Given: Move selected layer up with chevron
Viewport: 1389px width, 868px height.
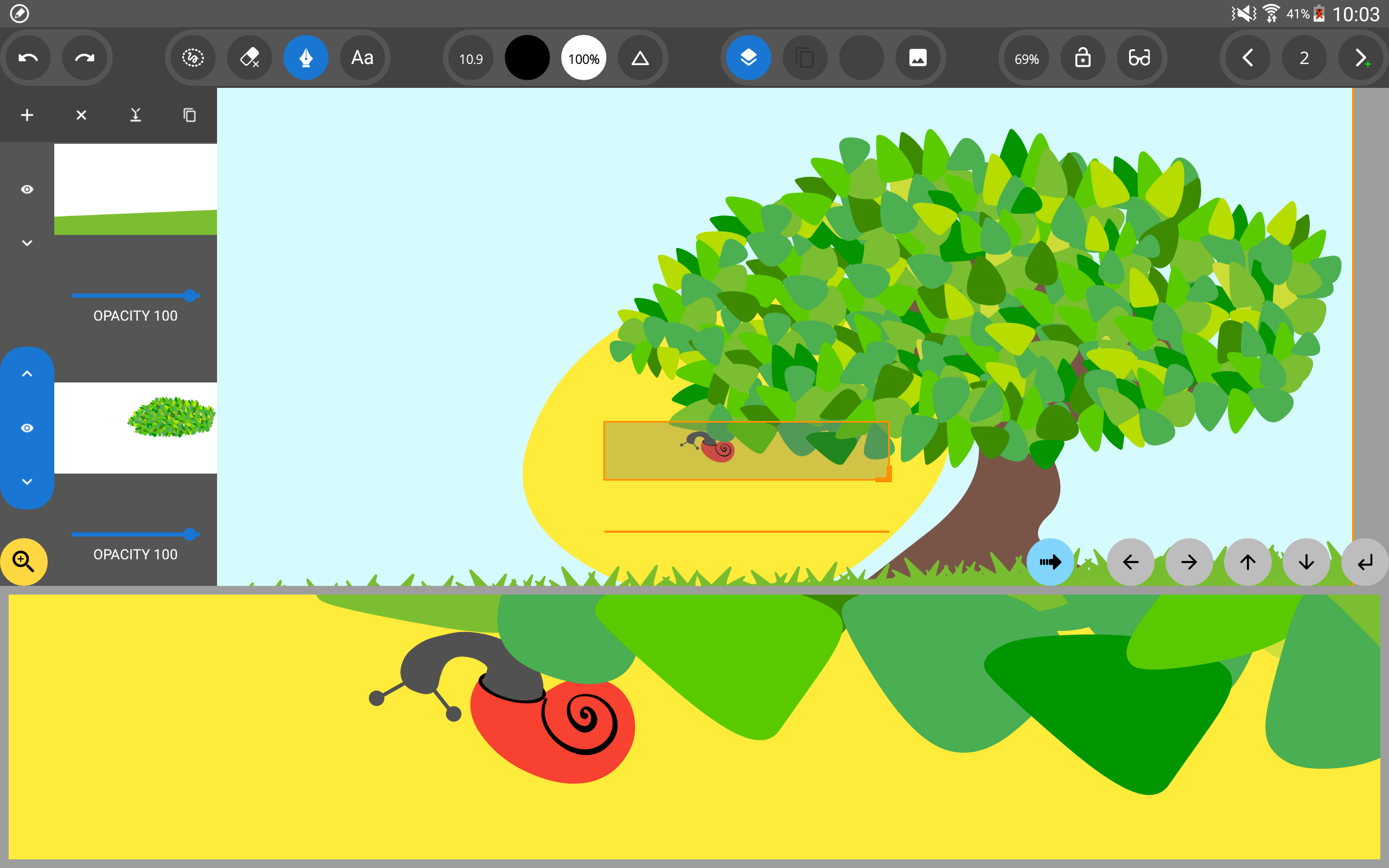Looking at the screenshot, I should 27,374.
